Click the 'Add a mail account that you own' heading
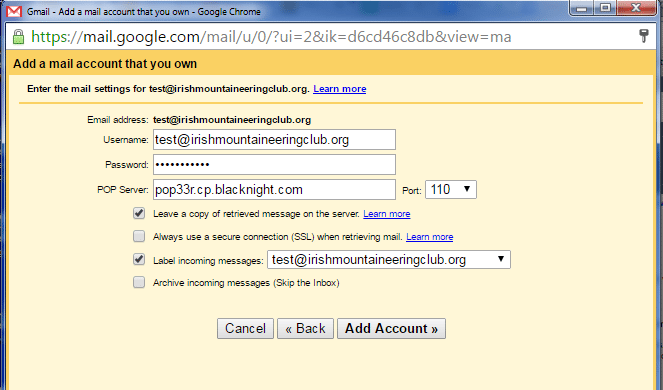 [x=105, y=64]
